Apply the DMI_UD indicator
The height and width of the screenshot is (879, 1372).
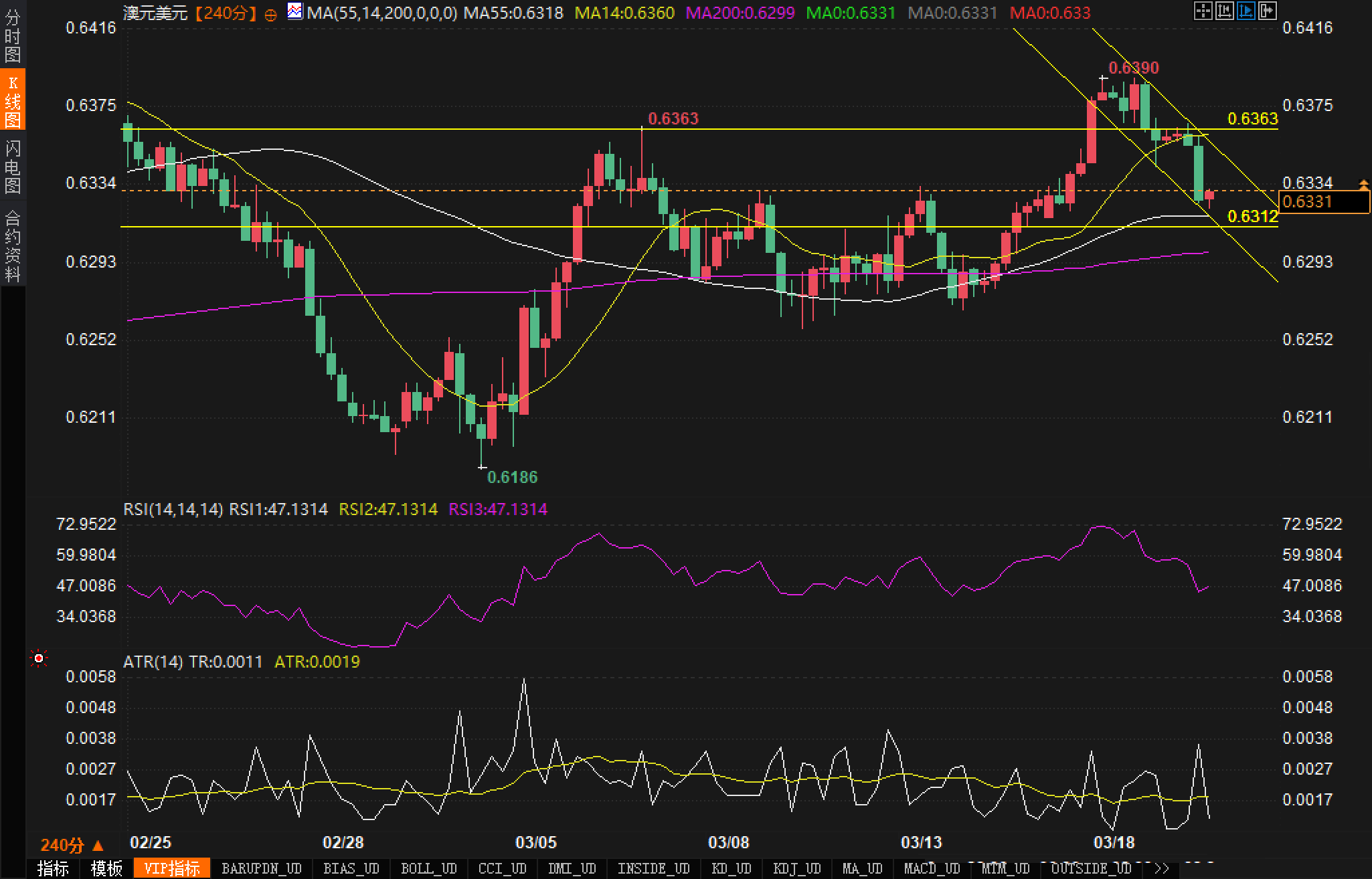(572, 868)
